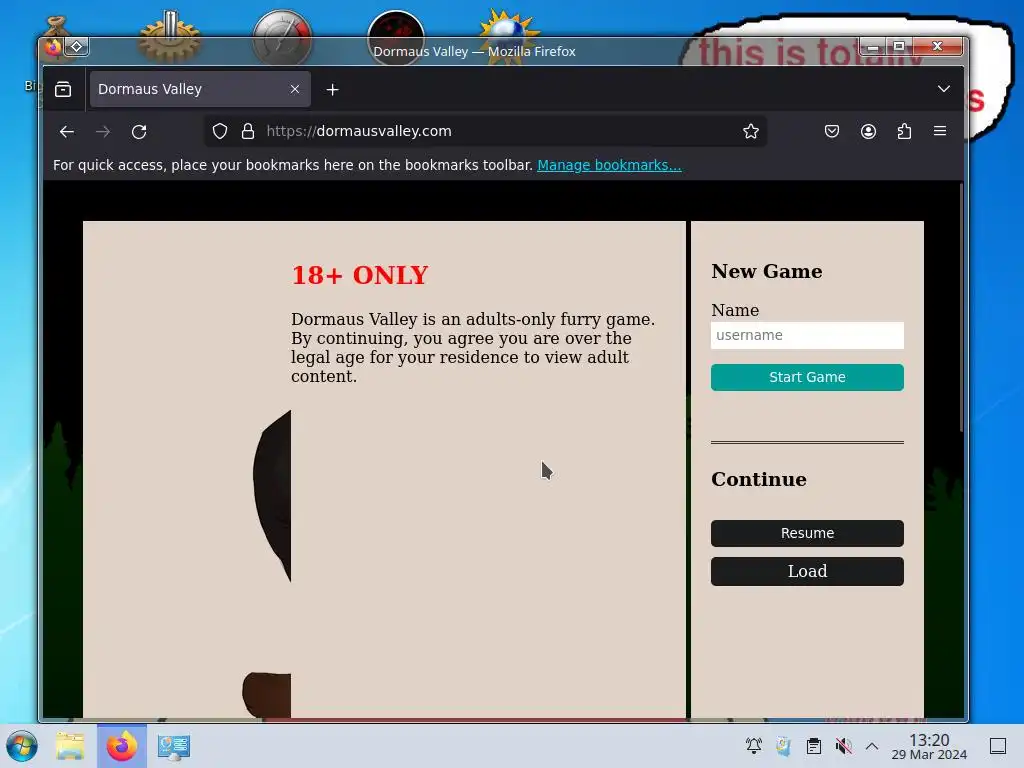Click the updates tray icon beside the bell
Viewport: 1024px width, 768px height.
(783, 746)
